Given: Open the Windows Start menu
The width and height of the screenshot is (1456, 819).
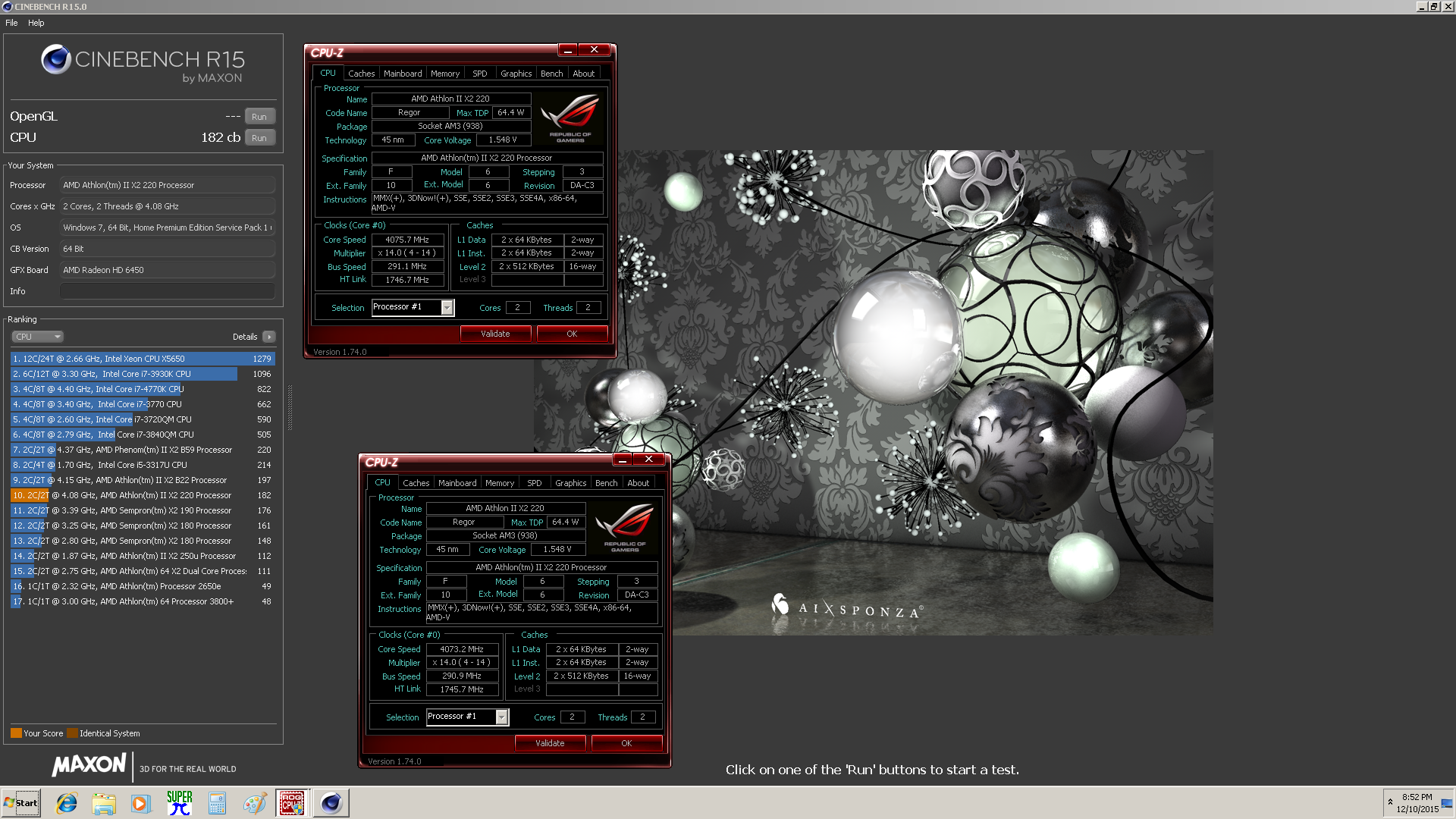Looking at the screenshot, I should pyautogui.click(x=20, y=803).
